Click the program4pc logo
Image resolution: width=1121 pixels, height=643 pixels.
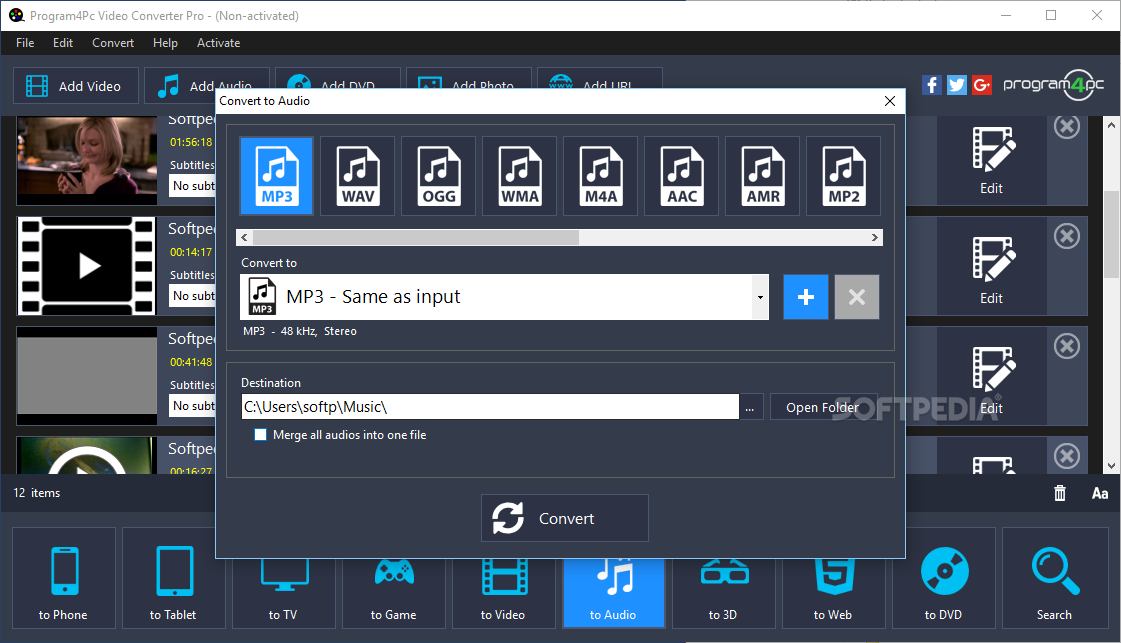[x=1054, y=85]
